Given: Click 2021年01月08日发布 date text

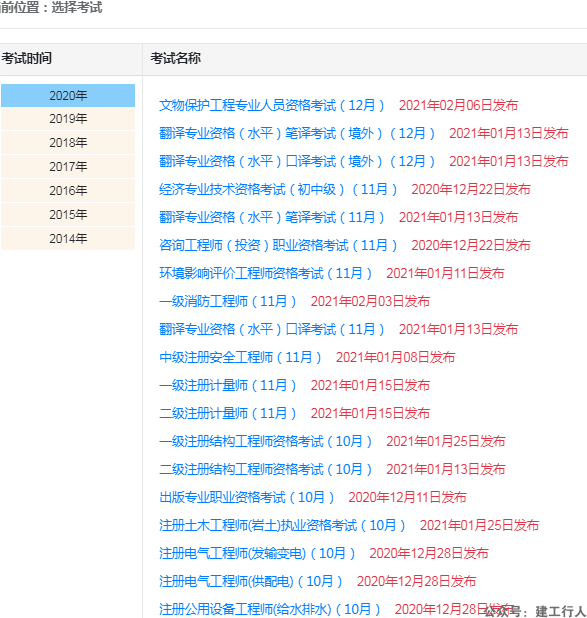Looking at the screenshot, I should pos(395,357).
